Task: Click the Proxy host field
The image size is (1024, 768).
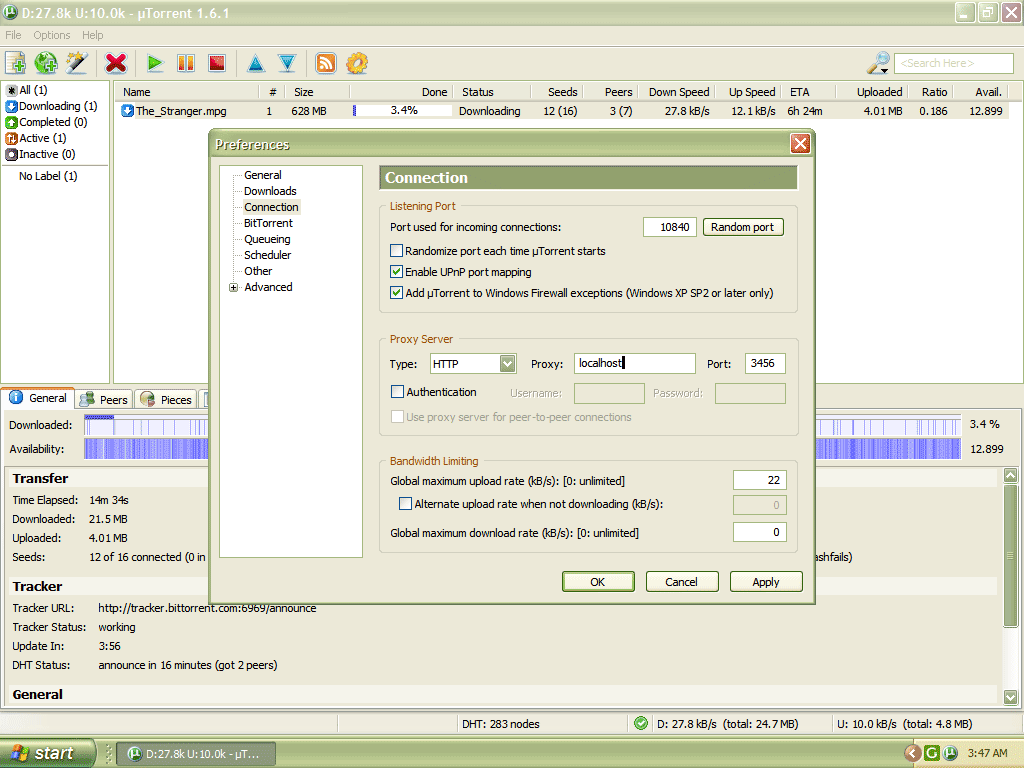Action: coord(635,364)
